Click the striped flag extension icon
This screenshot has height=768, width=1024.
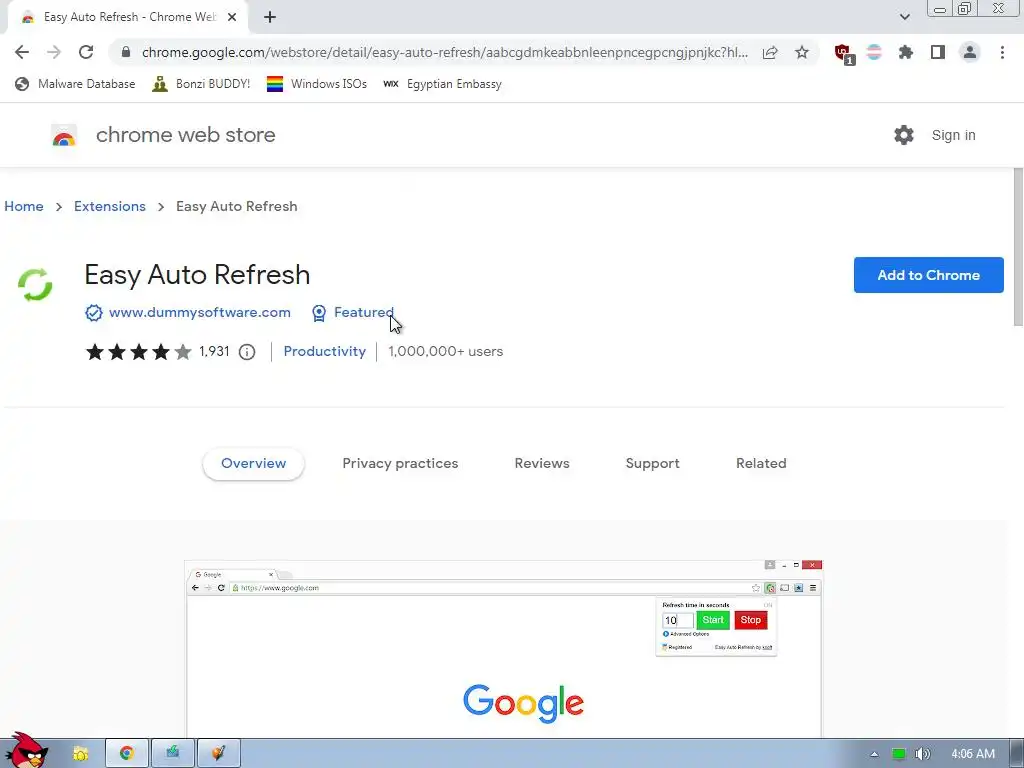(874, 52)
